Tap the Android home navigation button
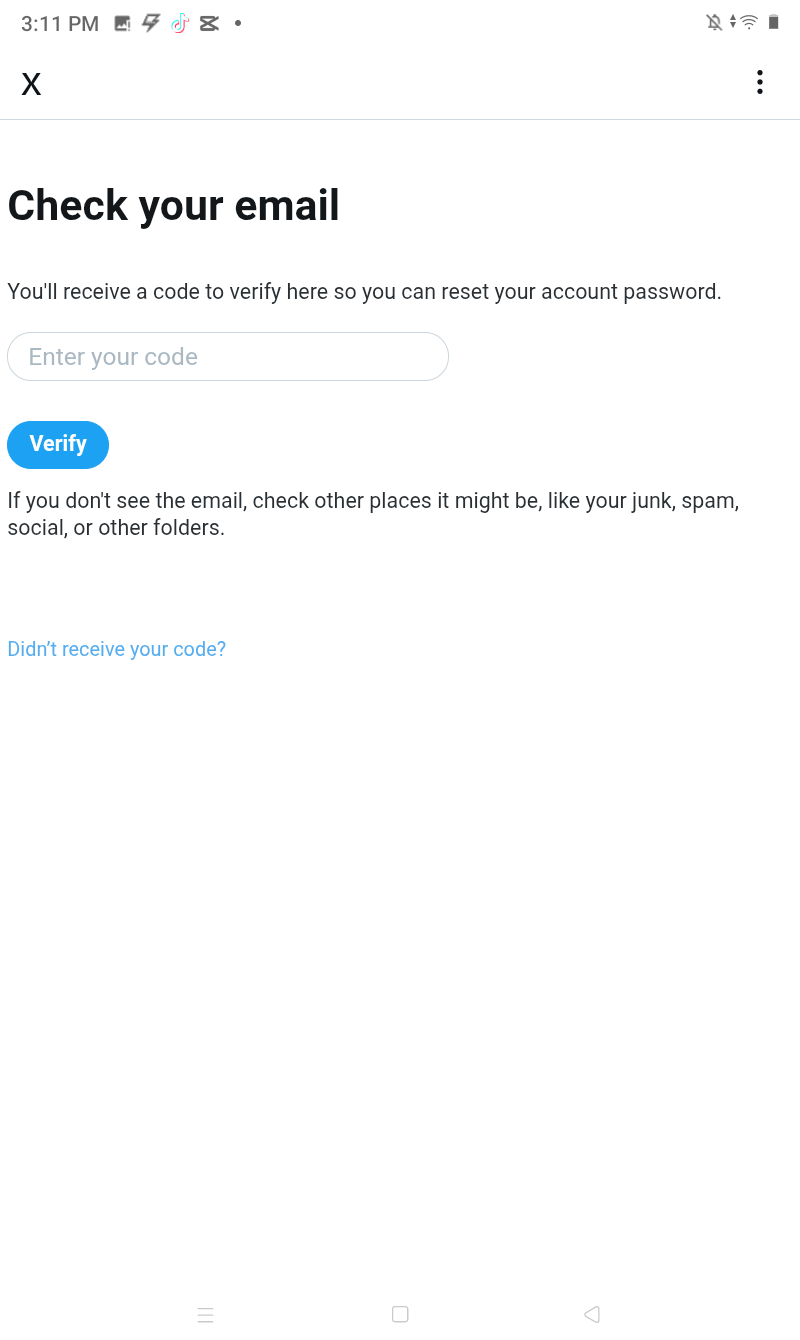 [x=400, y=1314]
